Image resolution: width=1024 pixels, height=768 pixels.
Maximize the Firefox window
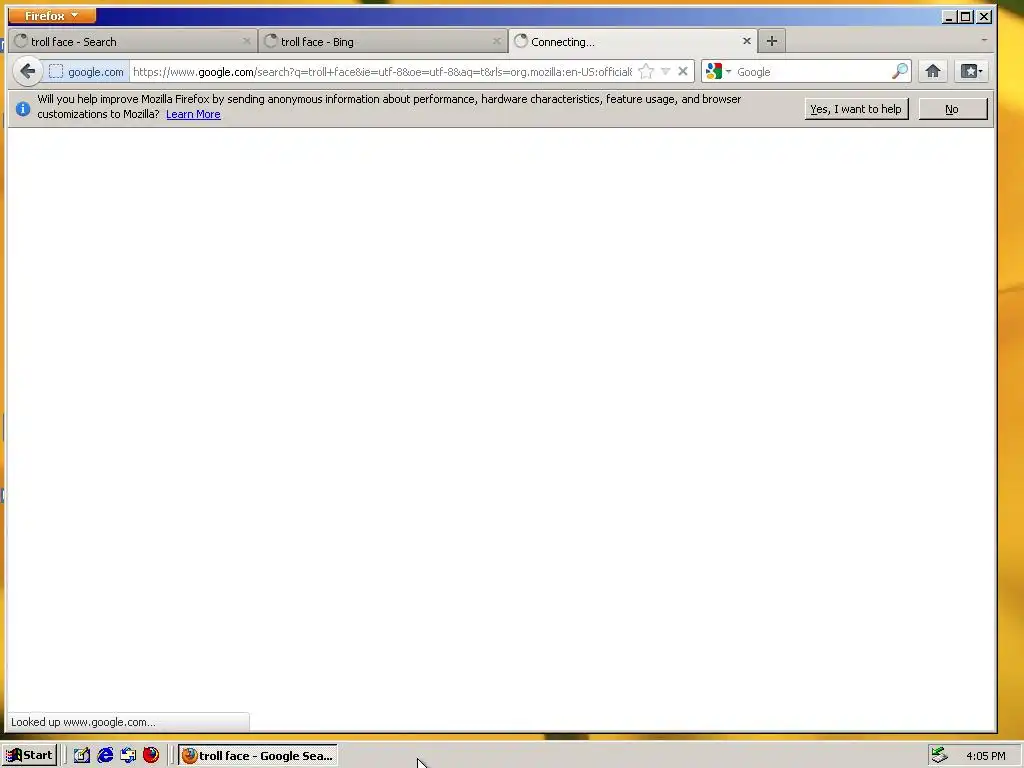pos(966,16)
